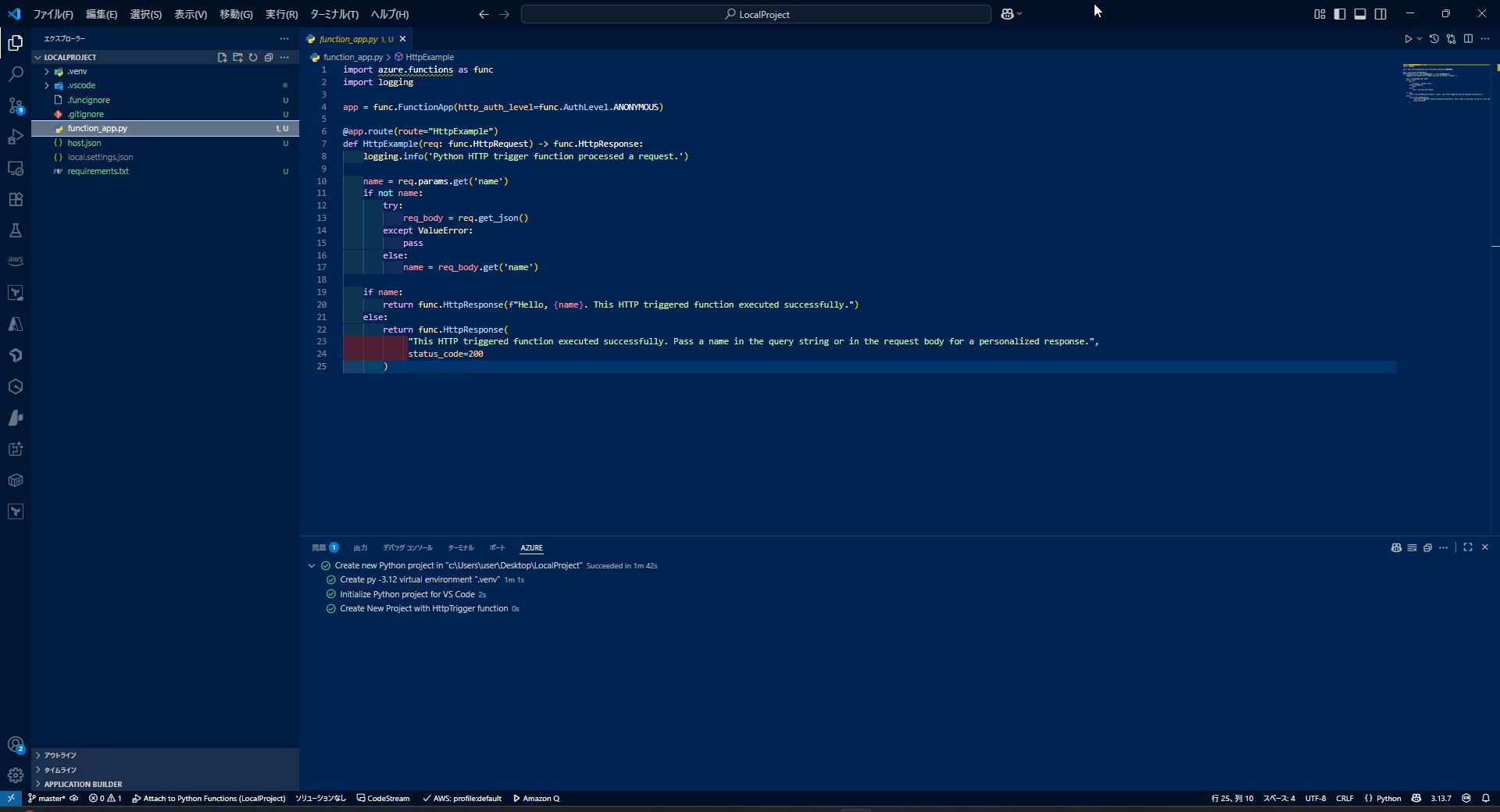
Task: Maximize the panel with the full-screen toggle
Action: click(x=1468, y=547)
